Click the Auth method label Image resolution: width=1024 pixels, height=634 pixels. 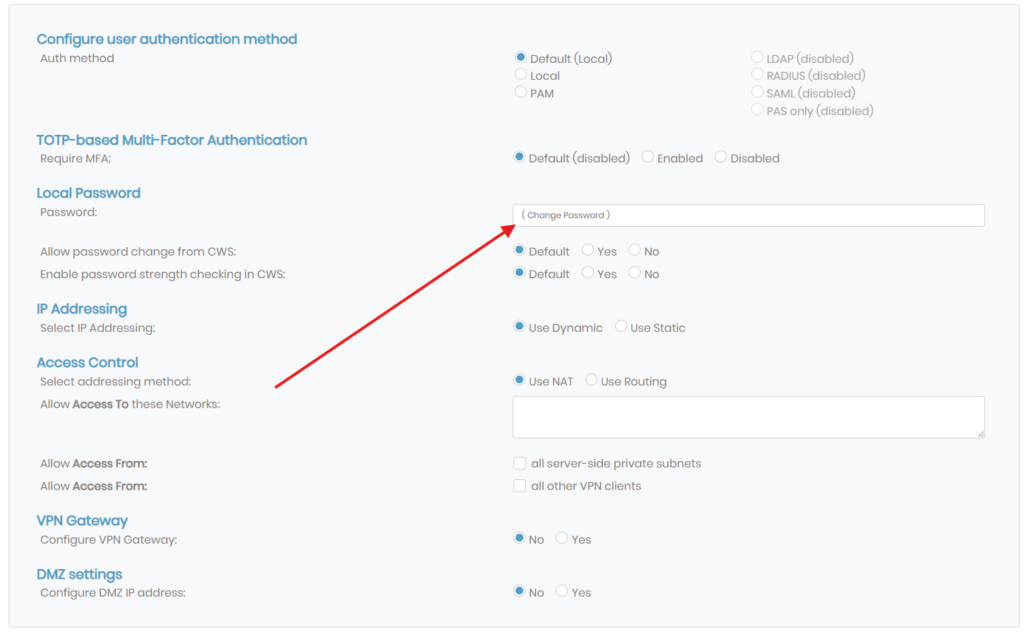(77, 58)
